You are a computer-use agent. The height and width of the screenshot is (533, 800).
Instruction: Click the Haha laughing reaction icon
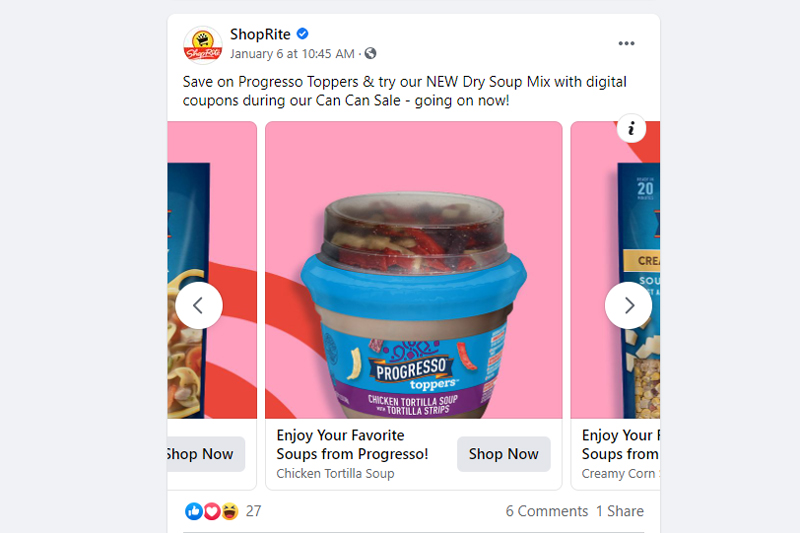(230, 511)
